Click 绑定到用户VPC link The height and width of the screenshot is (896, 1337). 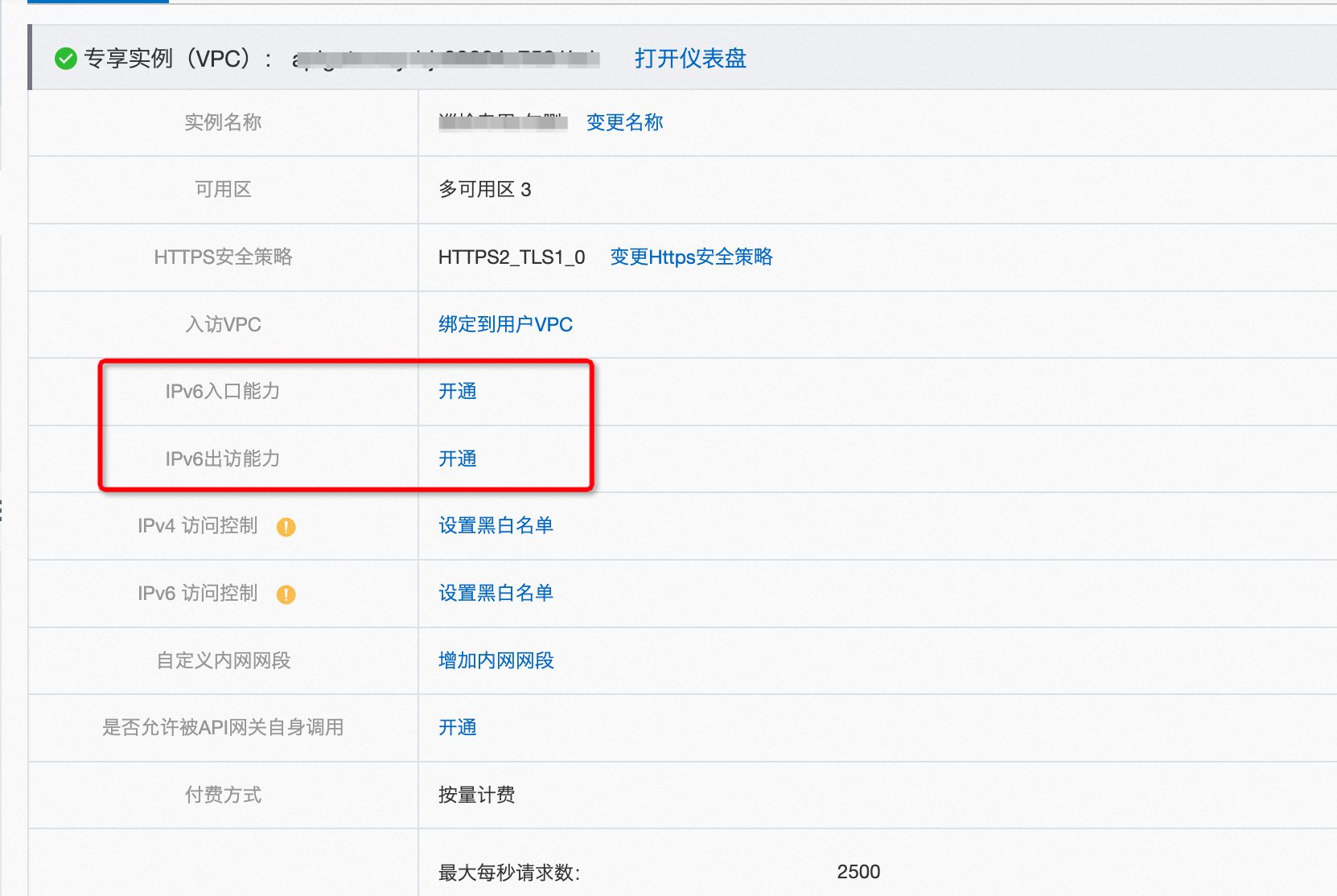coord(505,324)
